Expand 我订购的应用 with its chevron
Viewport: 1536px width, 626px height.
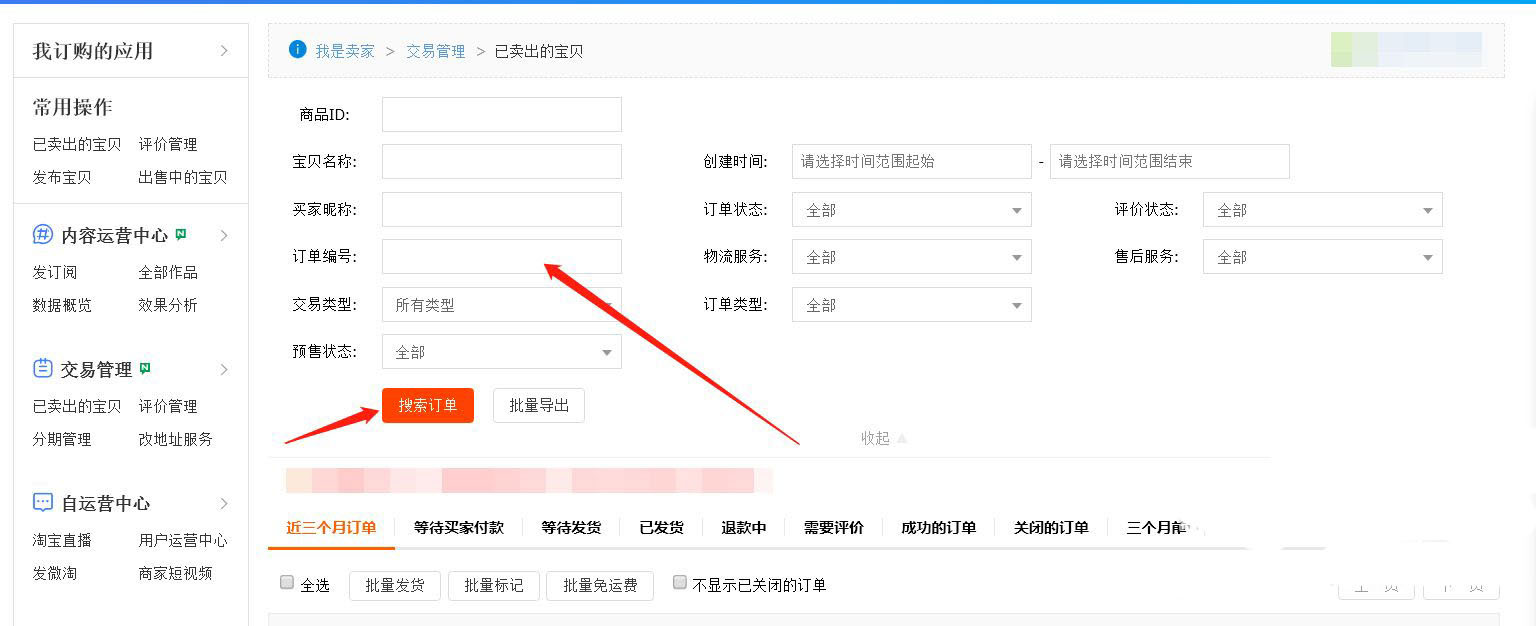click(x=224, y=50)
